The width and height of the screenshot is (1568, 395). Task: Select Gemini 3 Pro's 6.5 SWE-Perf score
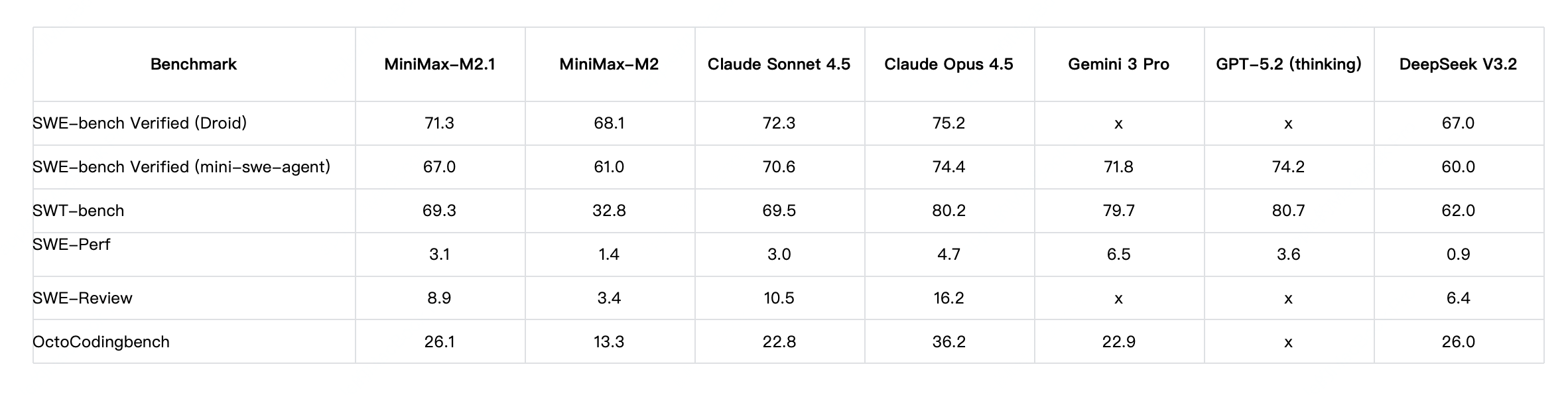[1118, 254]
